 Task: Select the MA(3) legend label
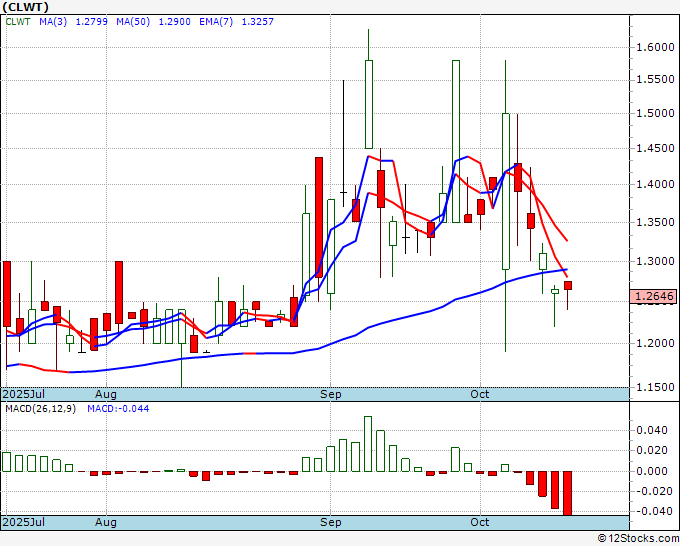tap(53, 22)
